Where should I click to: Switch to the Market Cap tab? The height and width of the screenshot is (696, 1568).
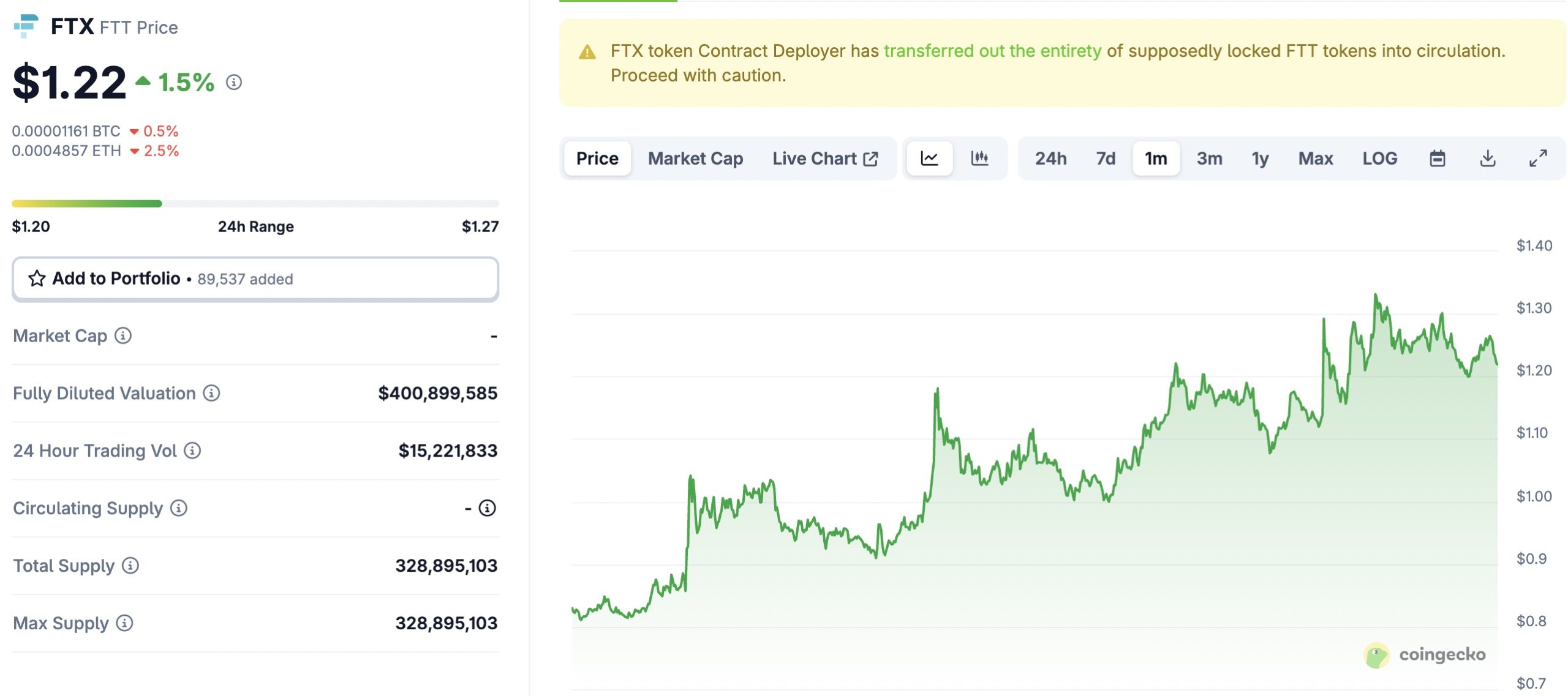695,158
